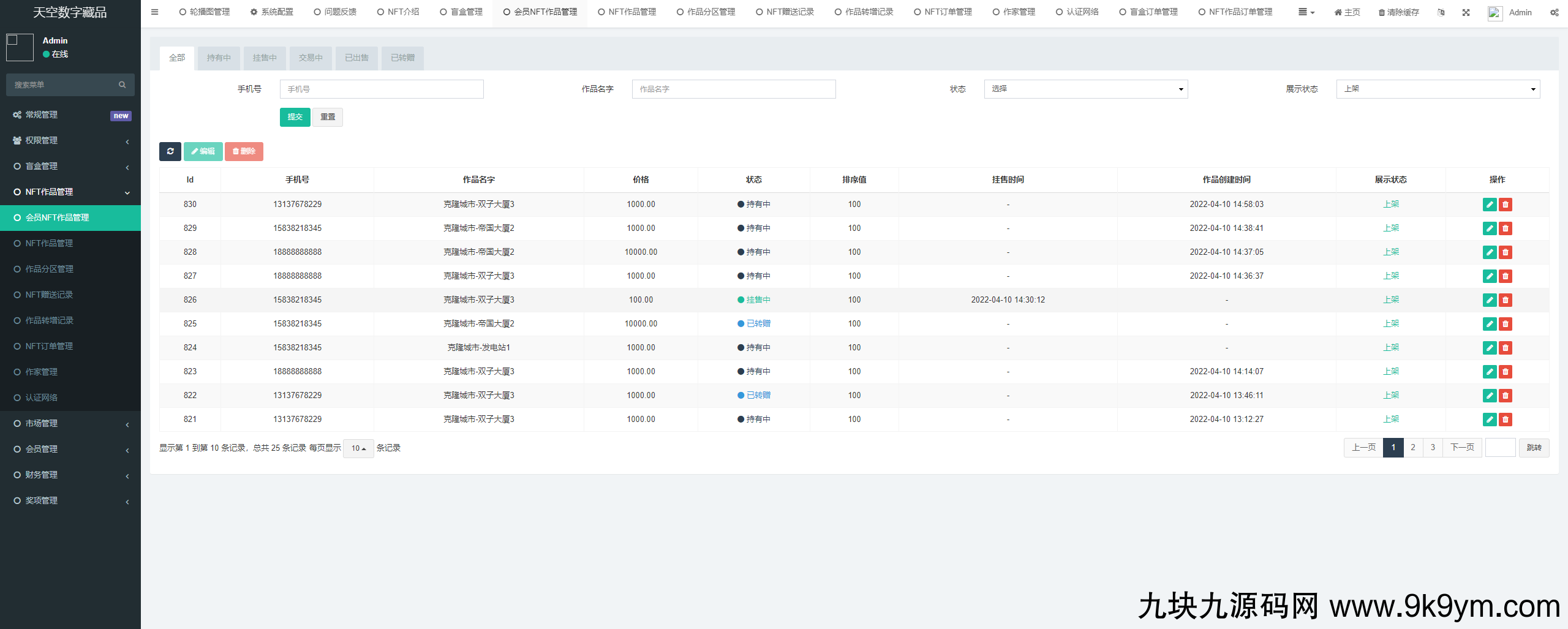This screenshot has height=629, width=1568.
Task: Open the NFT订单管理 tab in top bar
Action: pyautogui.click(x=943, y=12)
